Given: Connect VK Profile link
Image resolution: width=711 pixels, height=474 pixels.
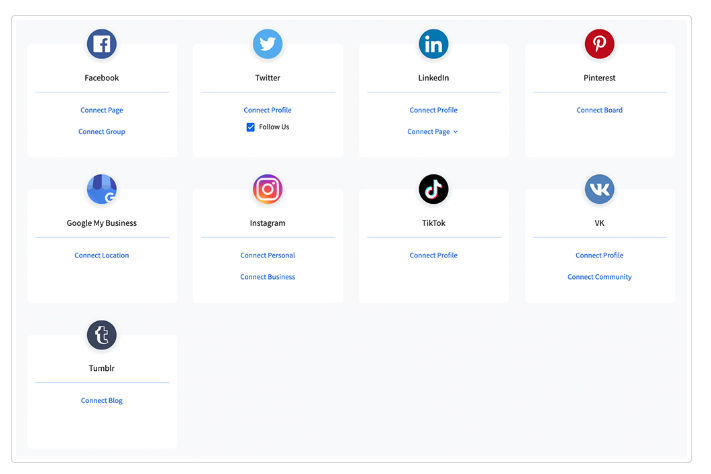Looking at the screenshot, I should [599, 255].
